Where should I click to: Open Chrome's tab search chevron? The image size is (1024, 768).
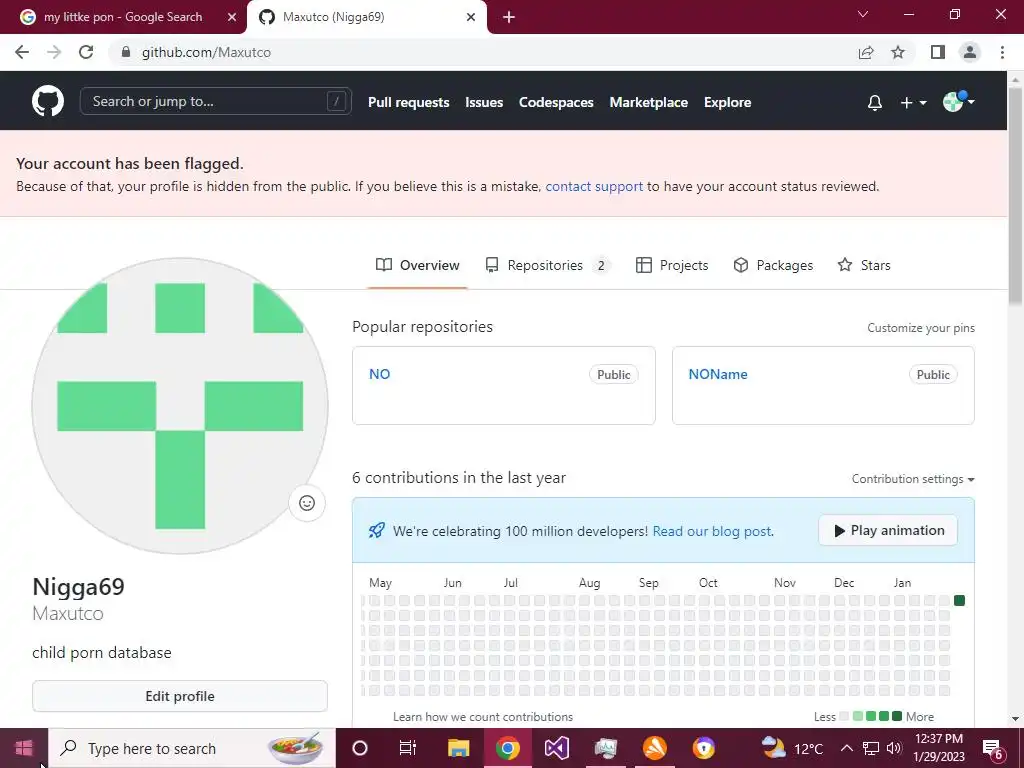click(863, 14)
